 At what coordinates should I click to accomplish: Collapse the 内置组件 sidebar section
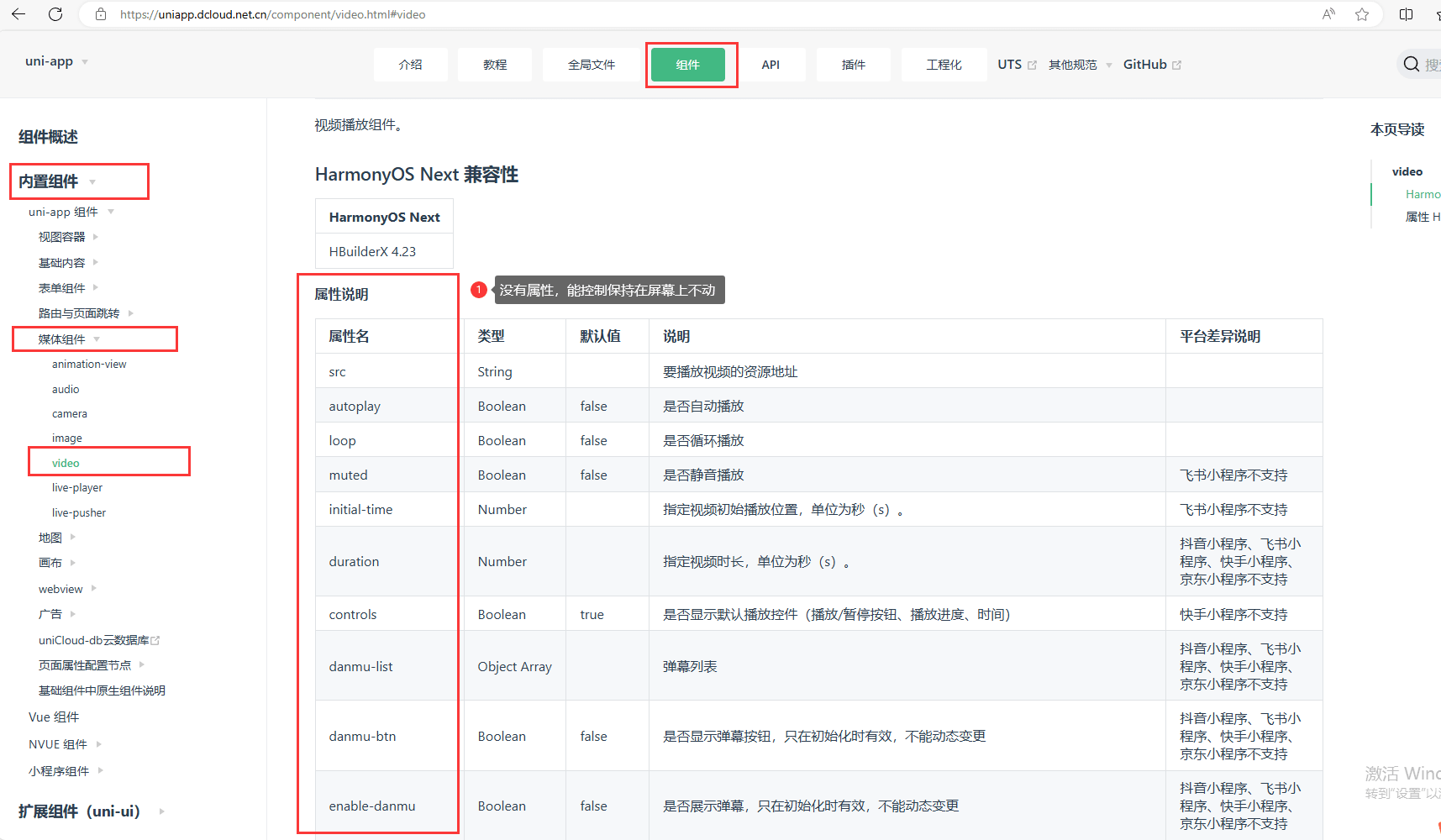click(57, 181)
